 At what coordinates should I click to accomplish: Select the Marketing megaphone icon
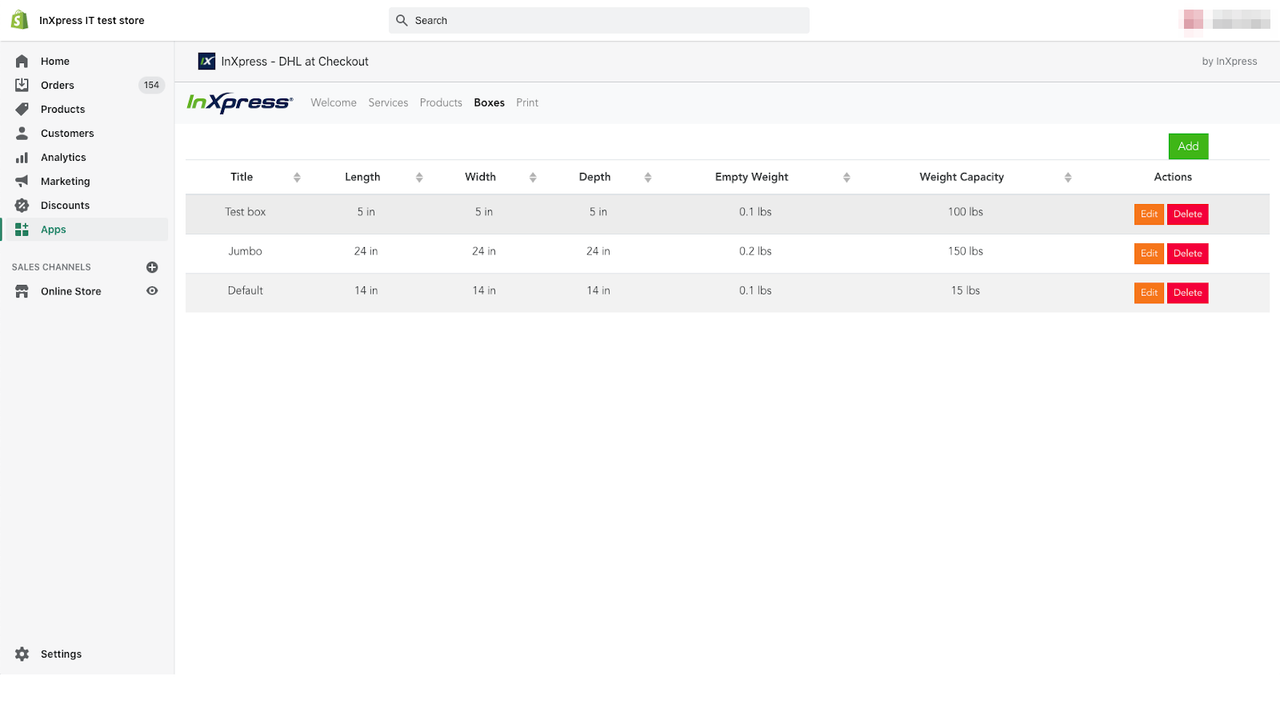[22, 181]
